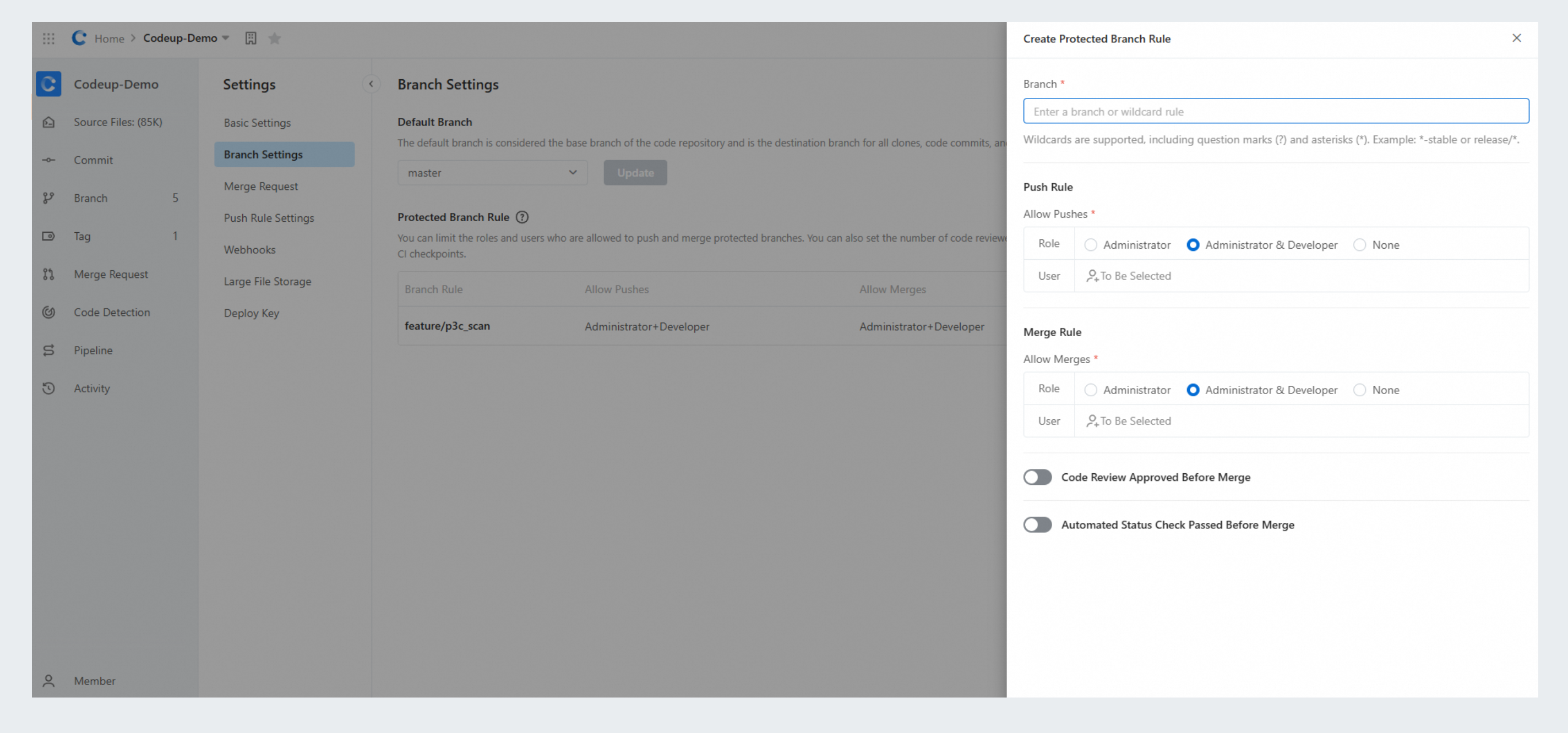Collapse the Settings sidebar panel
Screen dimensions: 1568x733
pos(371,84)
